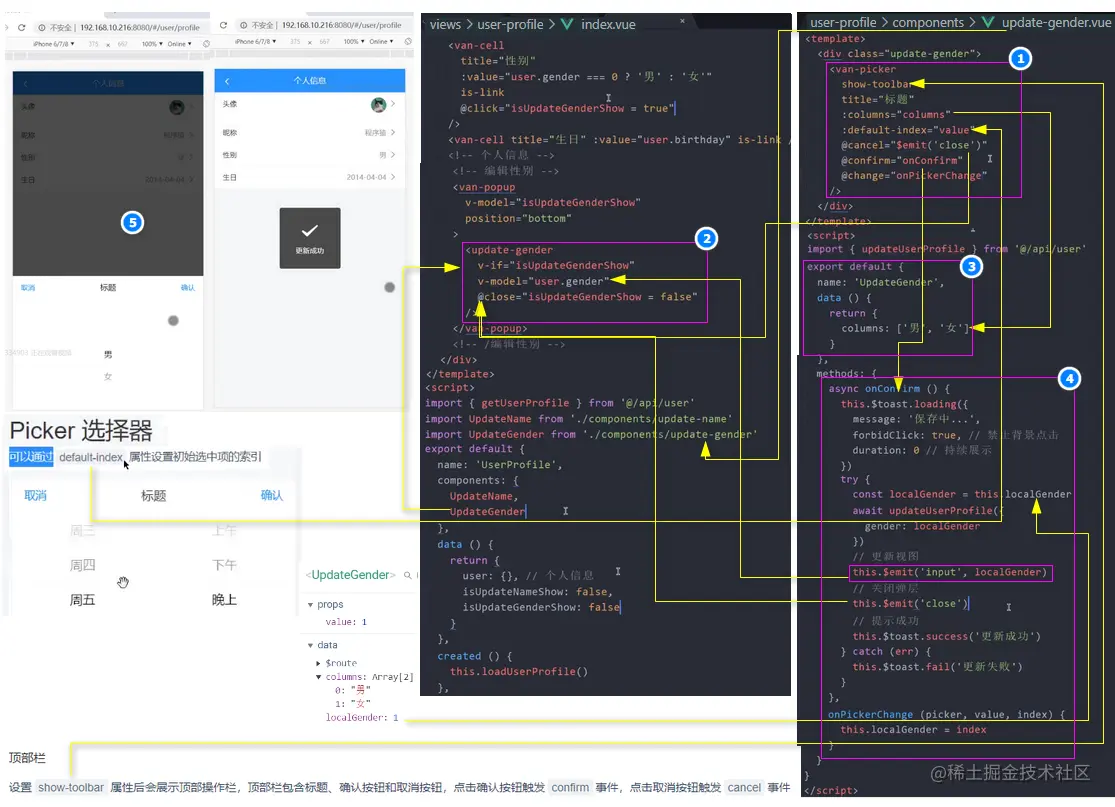Click 'value: 1' prop in devtools
The image size is (1115, 807).
click(x=346, y=621)
